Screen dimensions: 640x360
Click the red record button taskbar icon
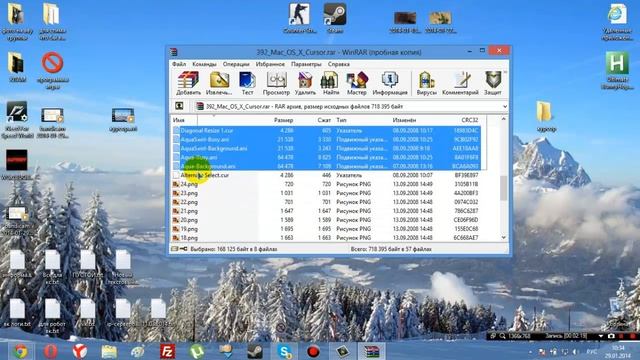(313, 351)
